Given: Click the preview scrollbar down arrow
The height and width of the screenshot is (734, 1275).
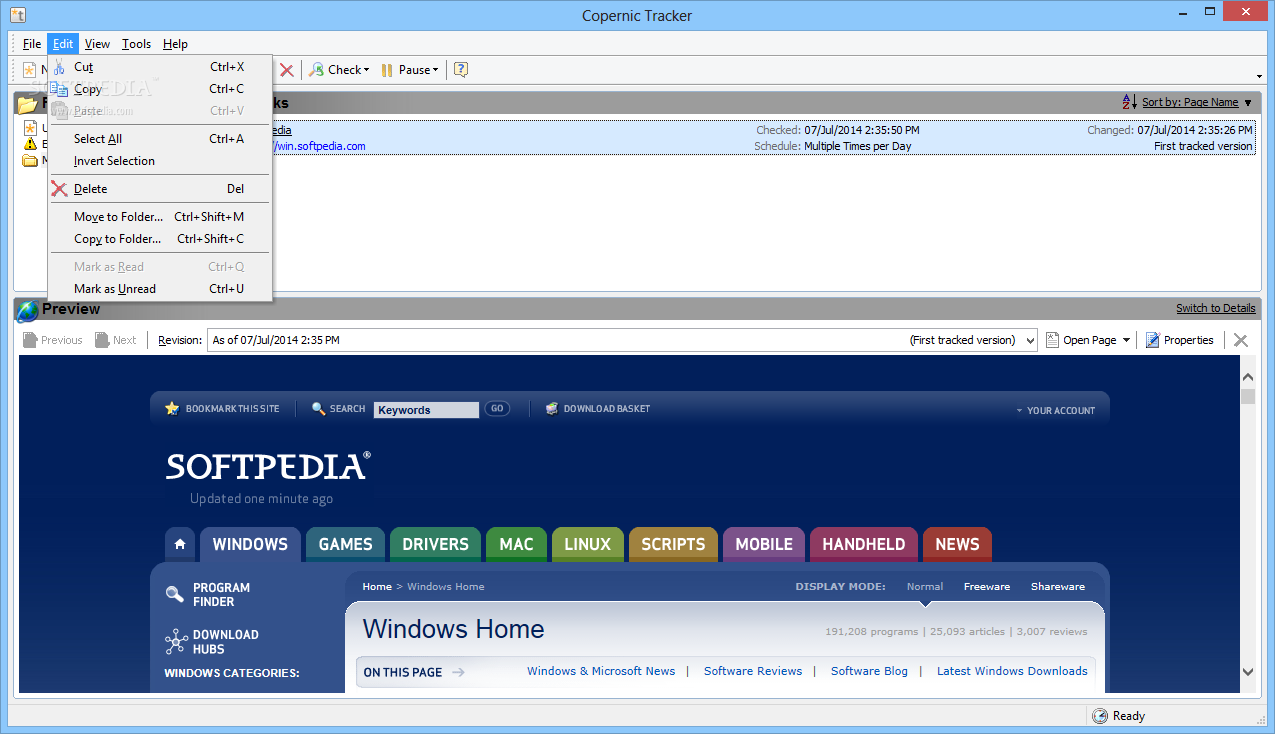Looking at the screenshot, I should pyautogui.click(x=1248, y=672).
